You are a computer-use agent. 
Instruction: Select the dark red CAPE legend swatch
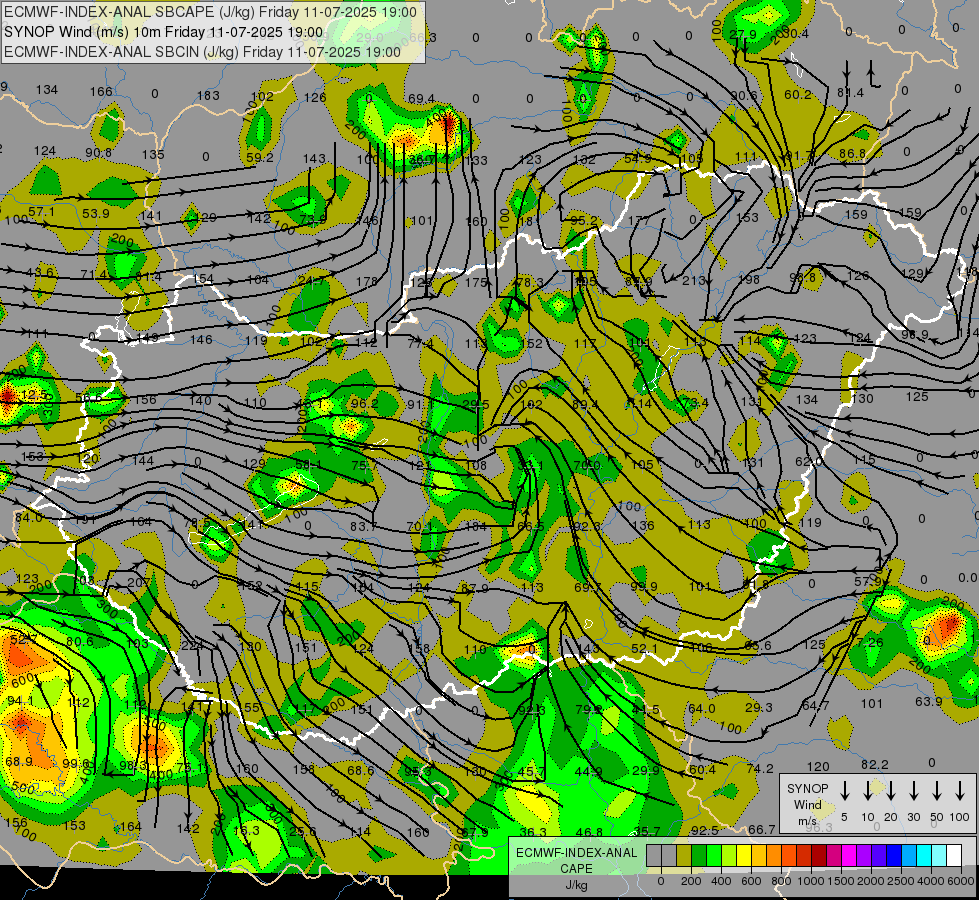coord(819,855)
